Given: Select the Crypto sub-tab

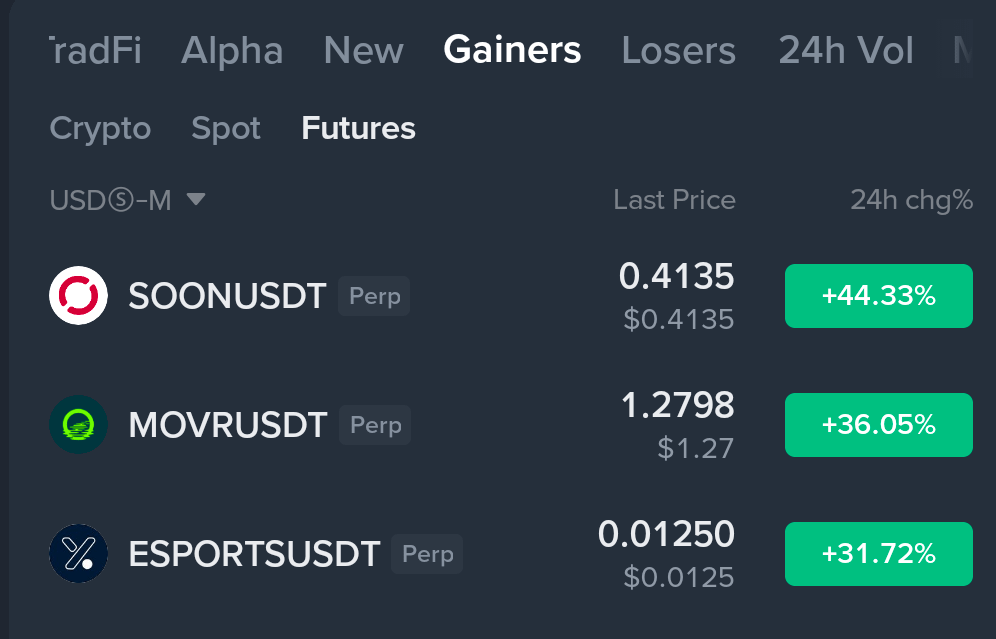Looking at the screenshot, I should click(100, 128).
